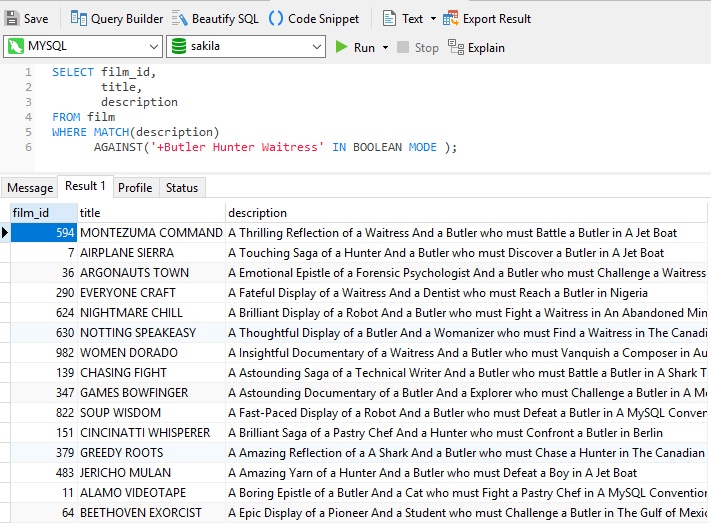Image resolution: width=711 pixels, height=523 pixels.
Task: Click the Code Snippet label
Action: [324, 19]
